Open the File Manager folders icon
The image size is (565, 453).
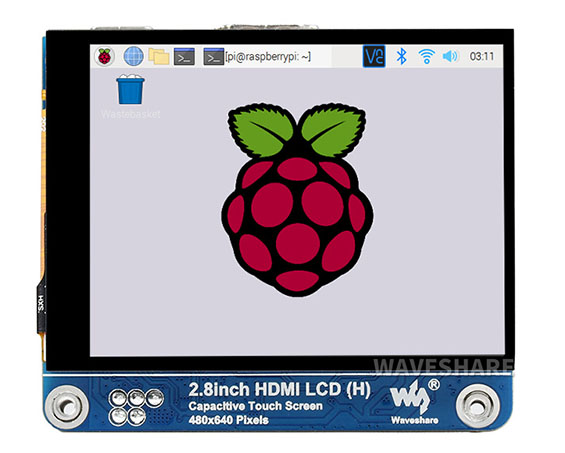[x=159, y=57]
